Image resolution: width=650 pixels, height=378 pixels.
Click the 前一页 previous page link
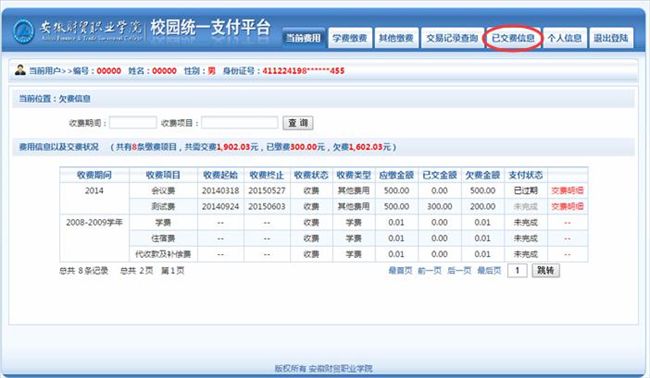click(x=430, y=271)
